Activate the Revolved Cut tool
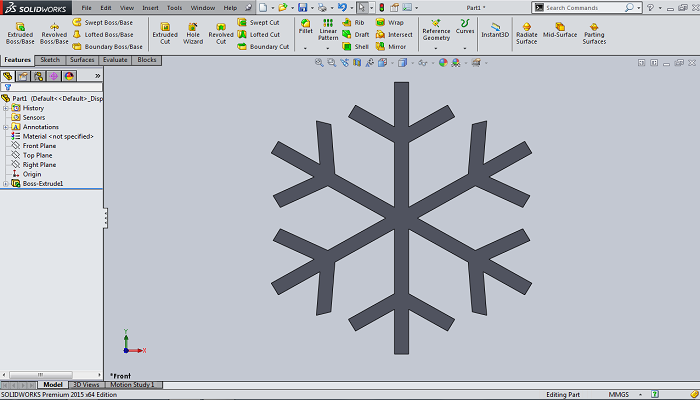The image size is (700, 400). click(x=221, y=33)
